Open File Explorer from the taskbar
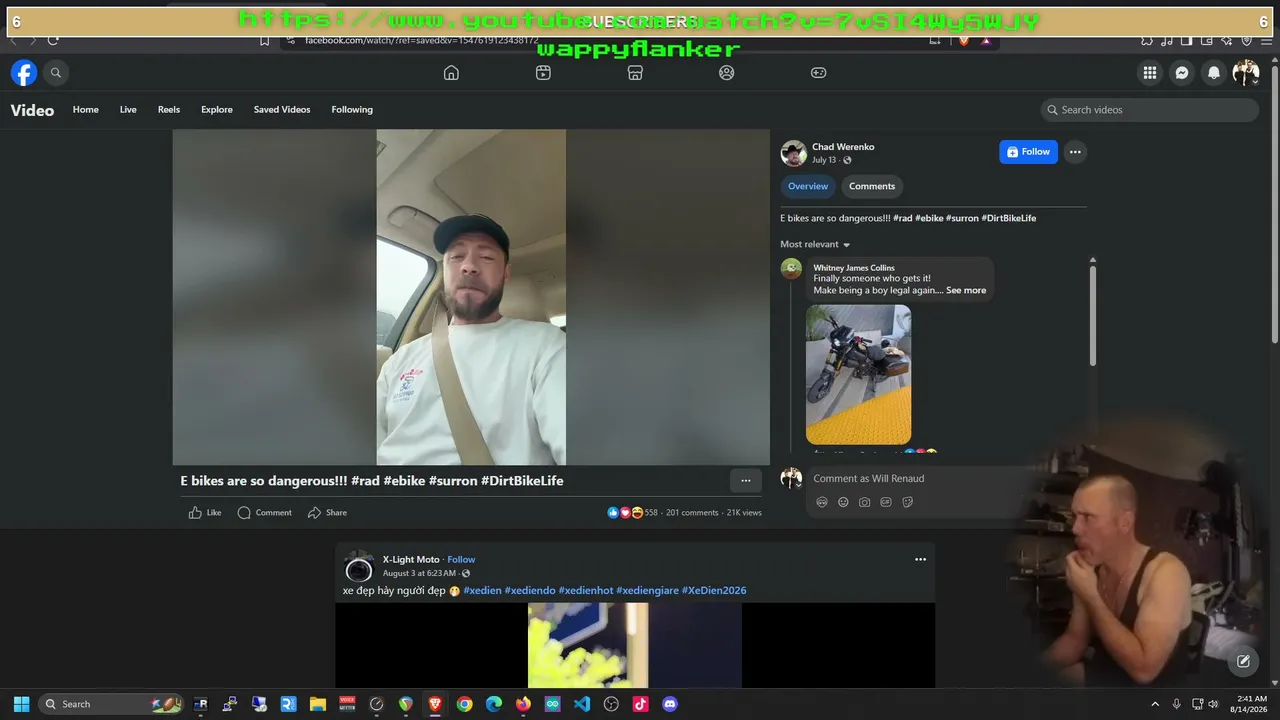This screenshot has width=1280, height=720. (318, 704)
